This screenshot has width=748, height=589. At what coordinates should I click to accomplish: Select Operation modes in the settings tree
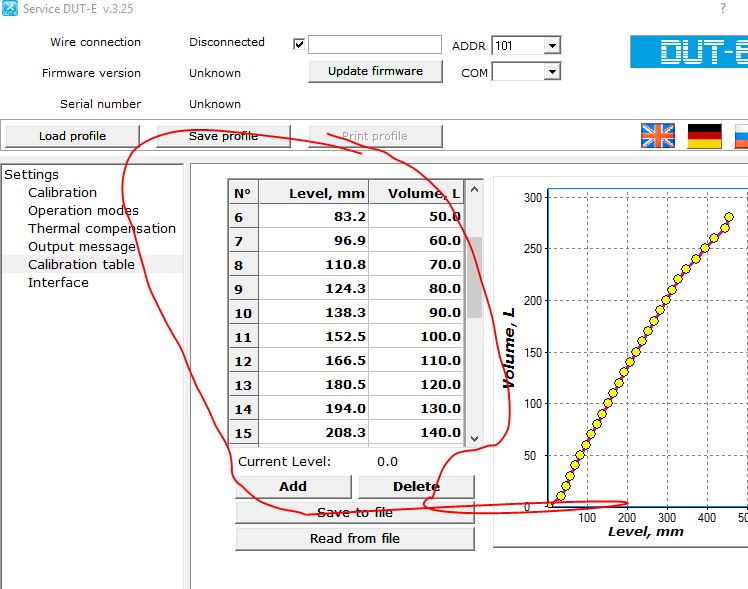(x=83, y=211)
